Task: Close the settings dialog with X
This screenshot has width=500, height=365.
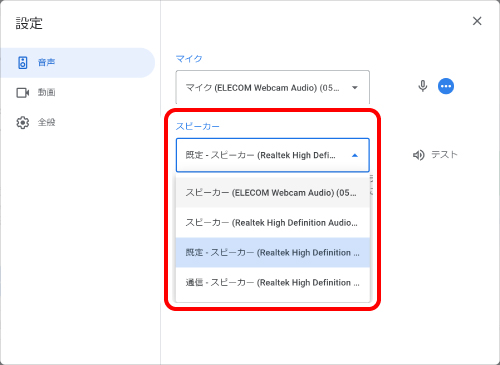Action: point(477,21)
